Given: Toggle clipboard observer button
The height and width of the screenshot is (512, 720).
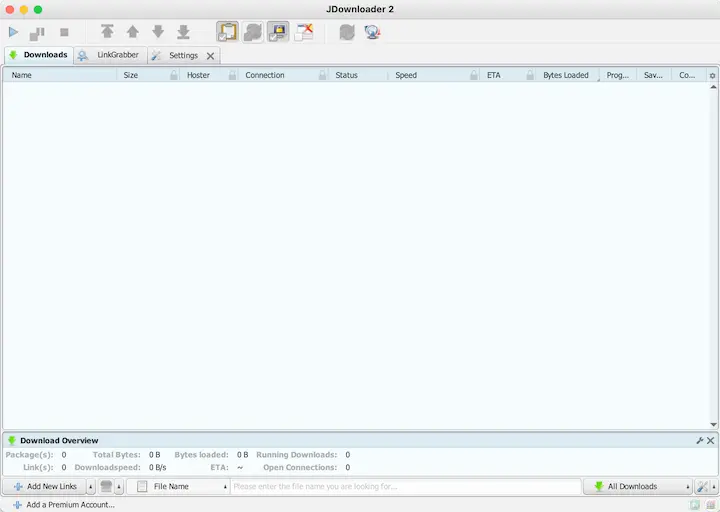Looking at the screenshot, I should click(x=227, y=32).
